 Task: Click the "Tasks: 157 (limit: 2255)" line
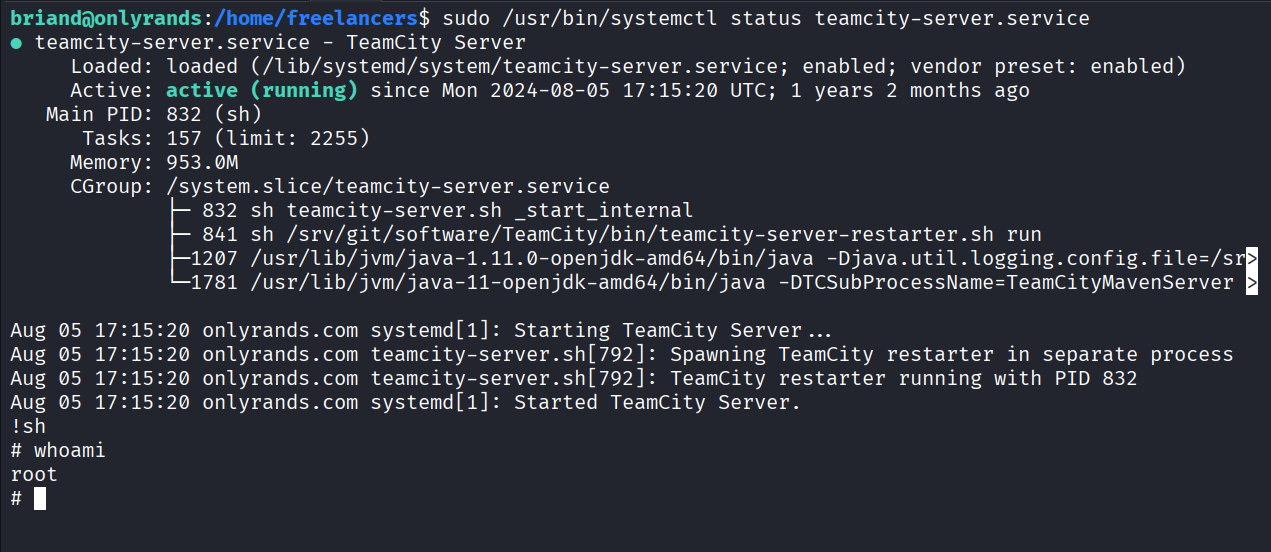pos(226,139)
